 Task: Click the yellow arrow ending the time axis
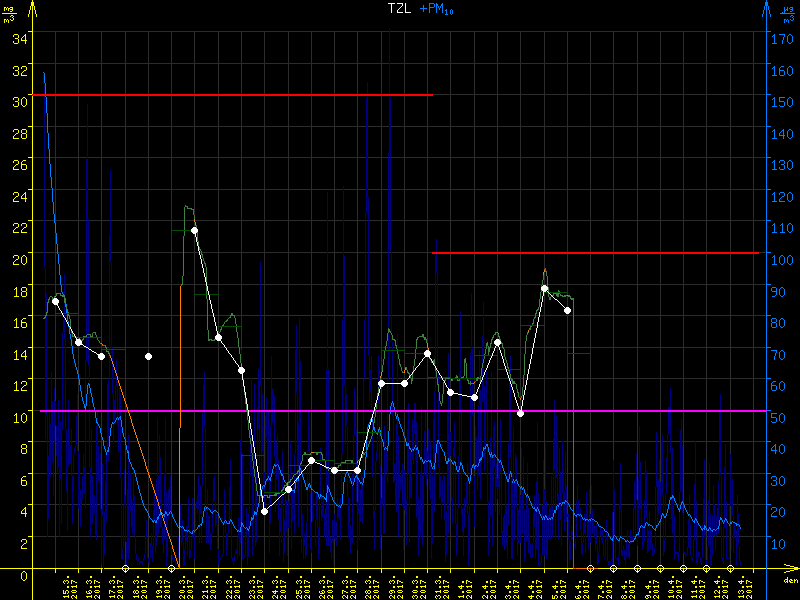(791, 568)
